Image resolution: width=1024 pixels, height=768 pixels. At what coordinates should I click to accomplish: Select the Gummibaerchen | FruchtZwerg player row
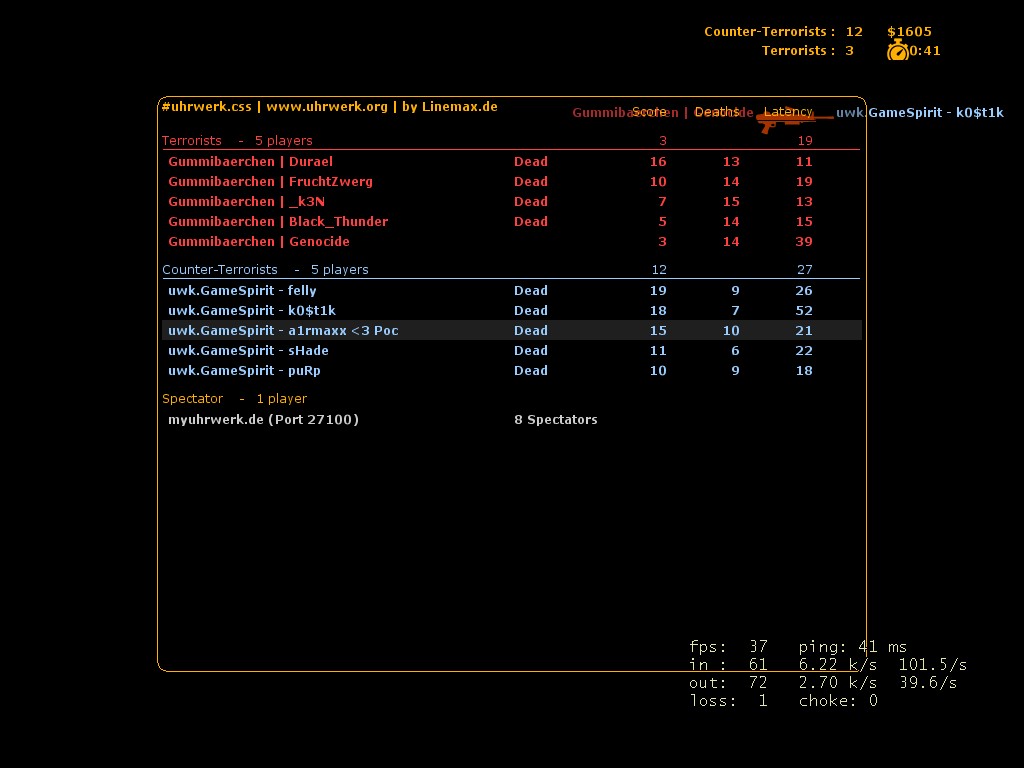(270, 181)
